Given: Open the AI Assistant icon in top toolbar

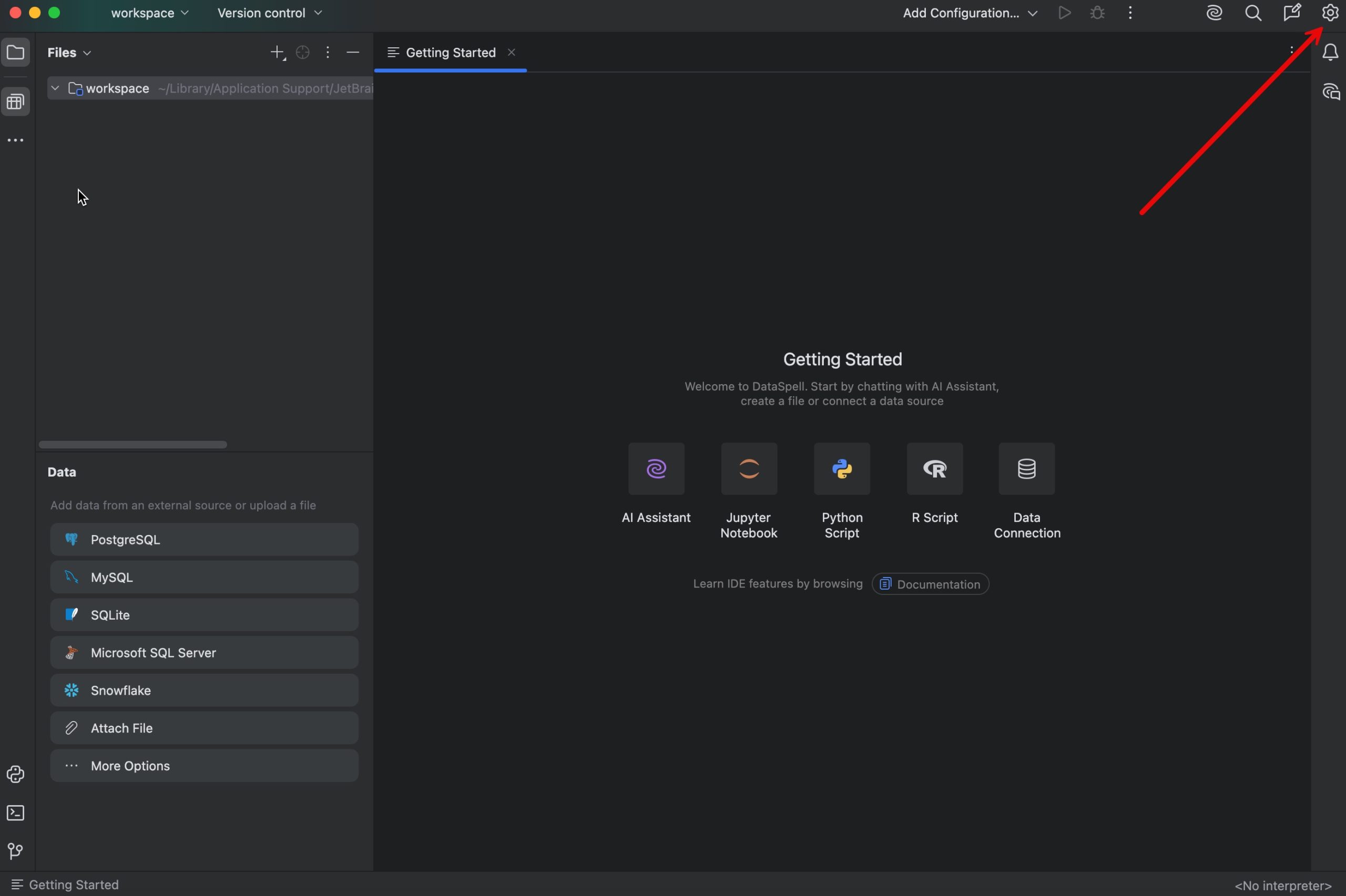Looking at the screenshot, I should coord(1214,13).
